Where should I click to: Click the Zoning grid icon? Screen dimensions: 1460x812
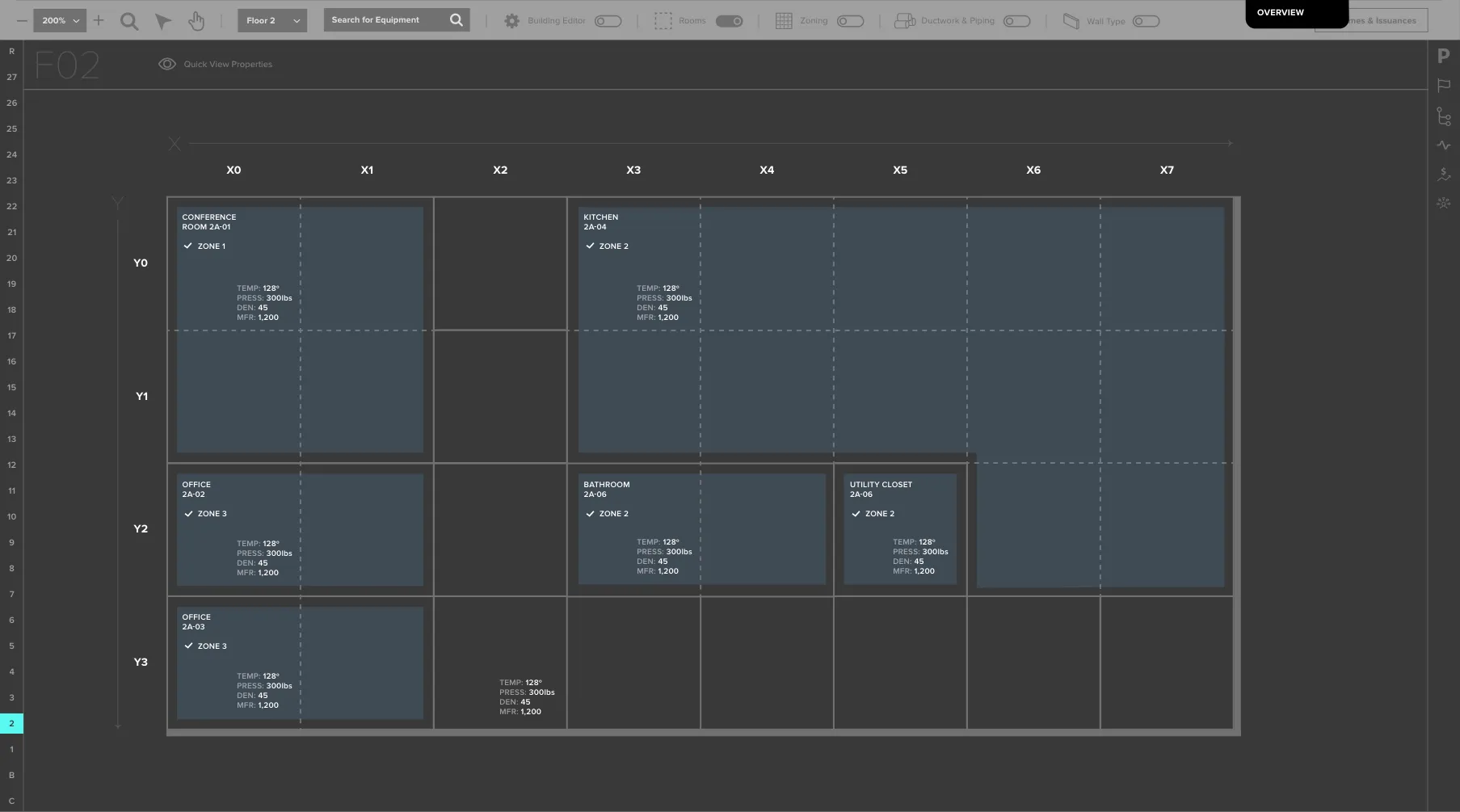pos(784,21)
